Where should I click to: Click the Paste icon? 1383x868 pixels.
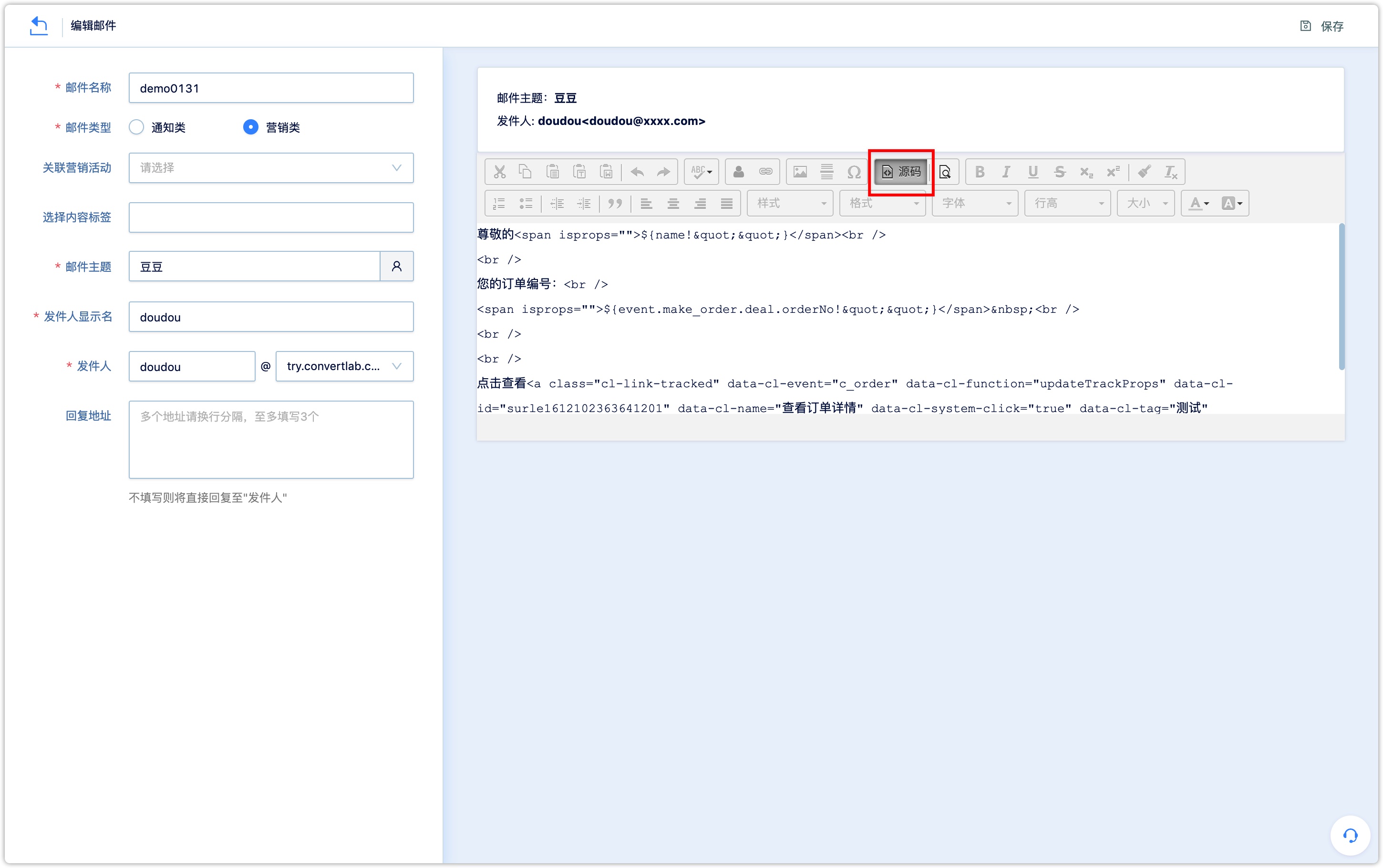[x=552, y=172]
